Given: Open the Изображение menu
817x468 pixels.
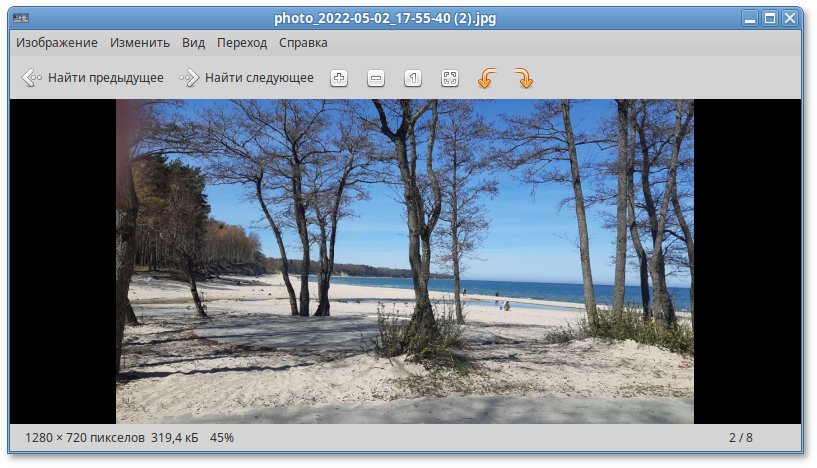Looking at the screenshot, I should pos(57,43).
